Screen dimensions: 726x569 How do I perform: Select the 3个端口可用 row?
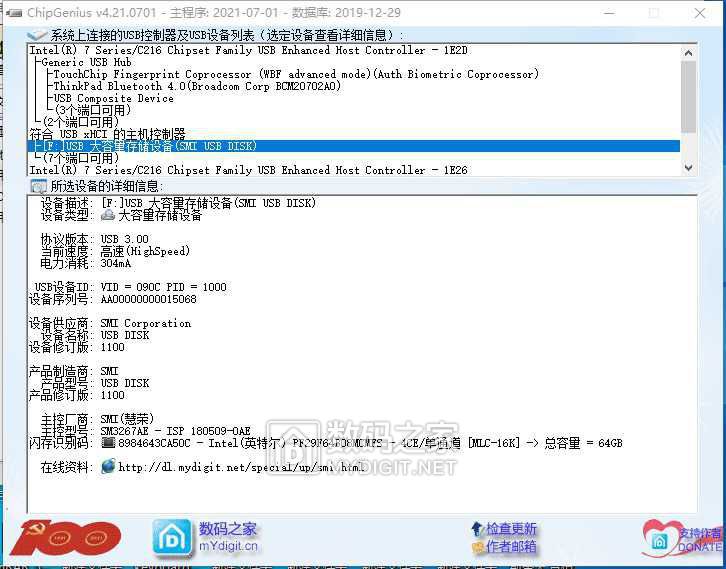(93, 110)
